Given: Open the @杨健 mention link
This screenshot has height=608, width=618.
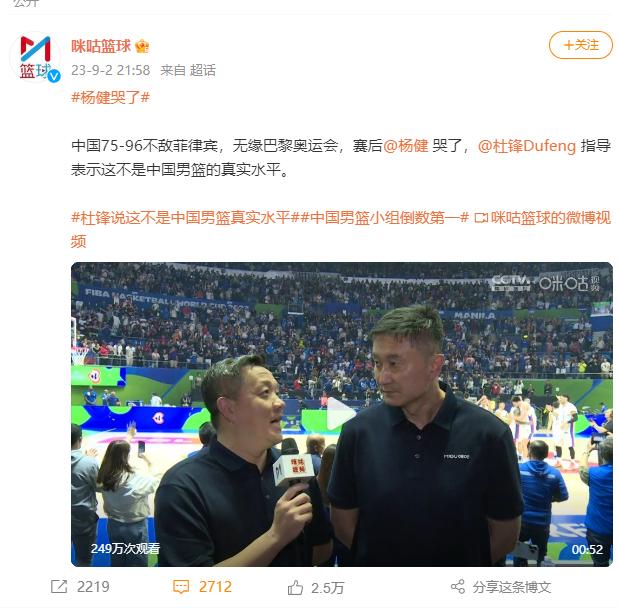Looking at the screenshot, I should (x=406, y=146).
